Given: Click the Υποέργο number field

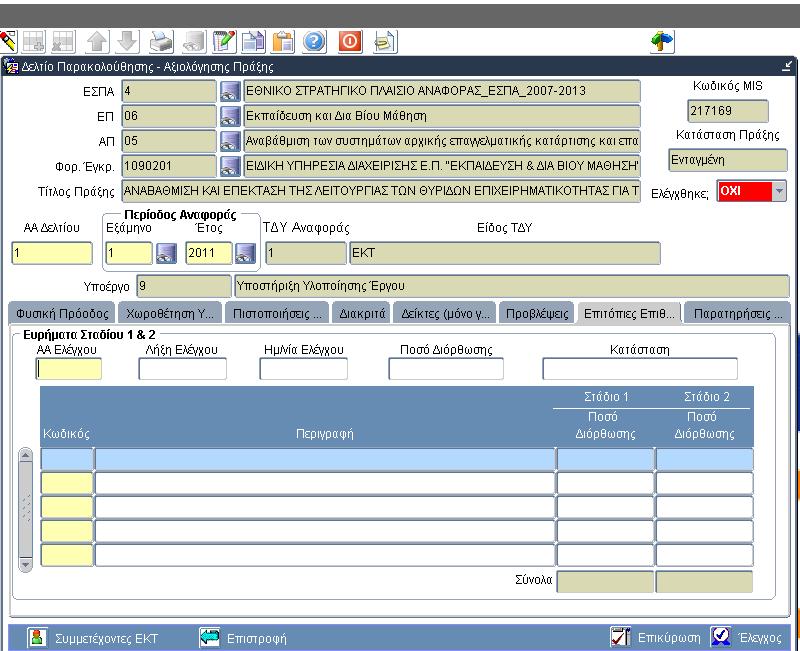Looking at the screenshot, I should [x=184, y=286].
